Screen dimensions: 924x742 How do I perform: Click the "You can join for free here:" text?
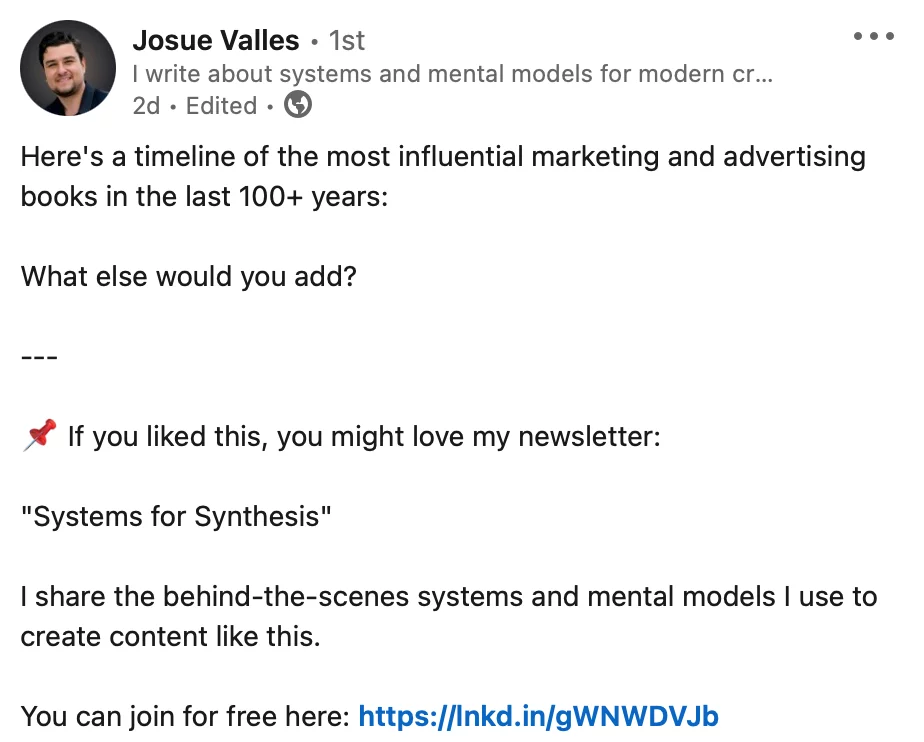(186, 717)
